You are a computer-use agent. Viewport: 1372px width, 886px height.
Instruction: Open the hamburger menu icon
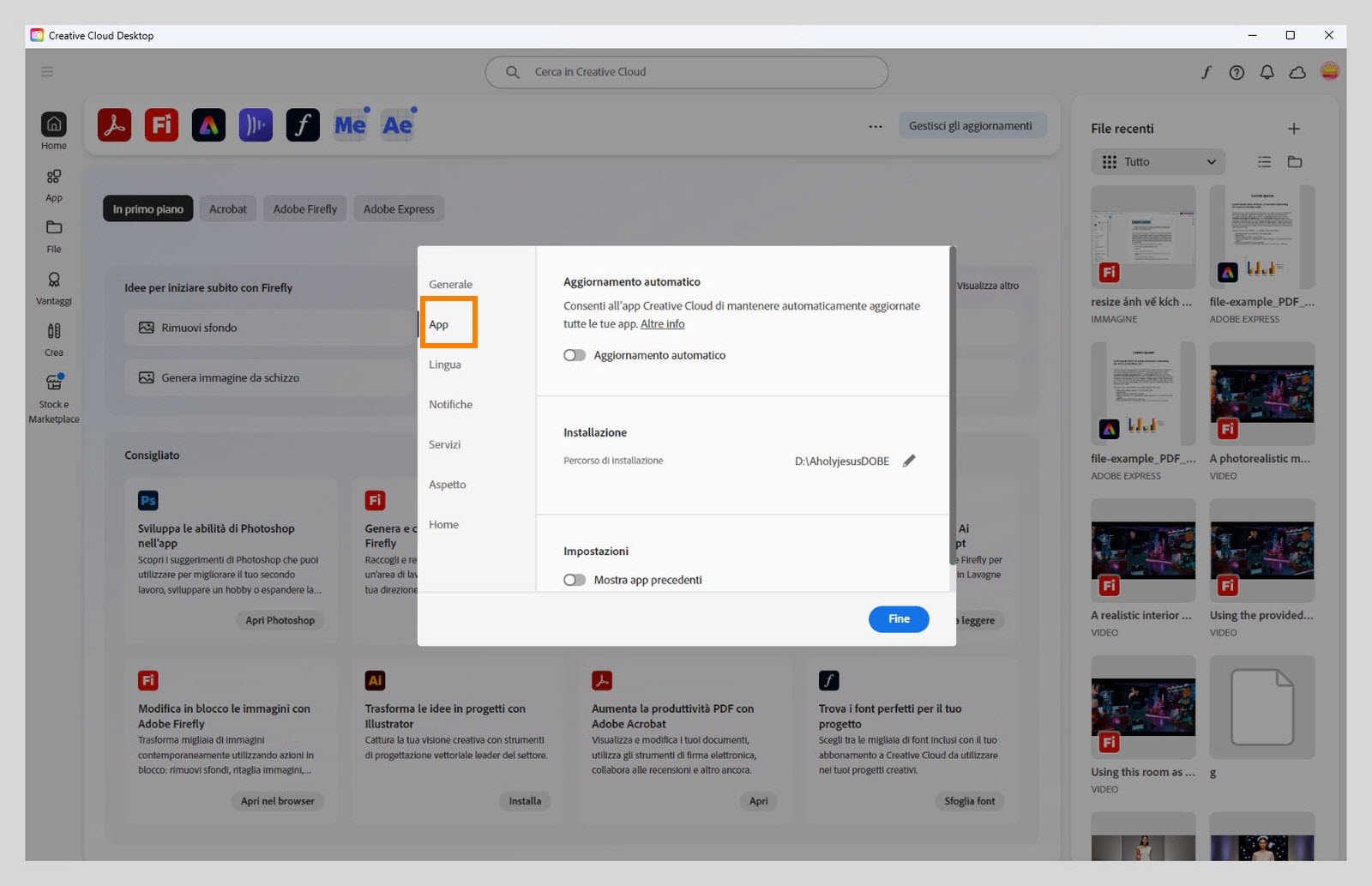point(47,72)
